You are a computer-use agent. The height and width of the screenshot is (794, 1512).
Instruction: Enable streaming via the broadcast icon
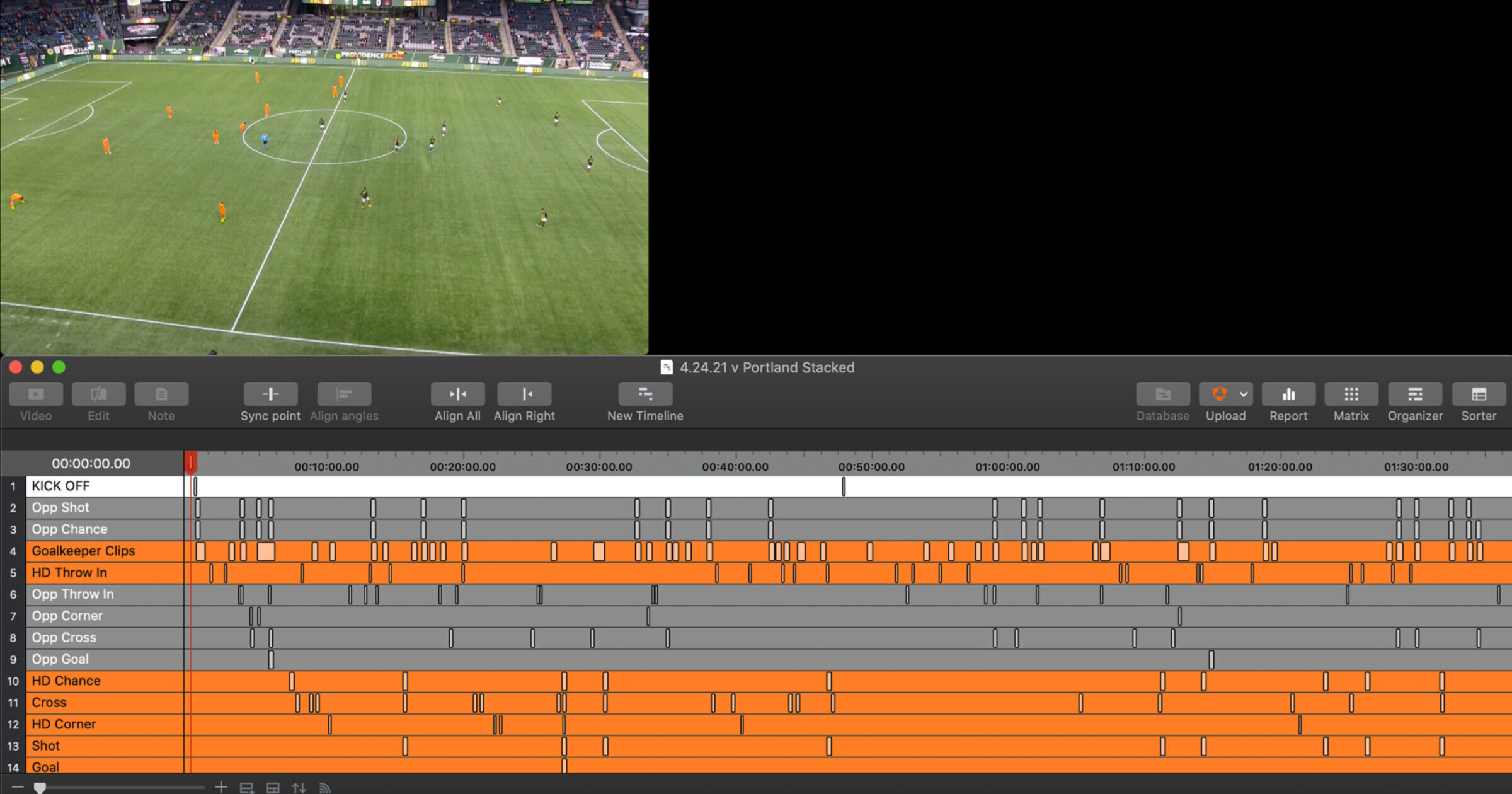click(324, 787)
